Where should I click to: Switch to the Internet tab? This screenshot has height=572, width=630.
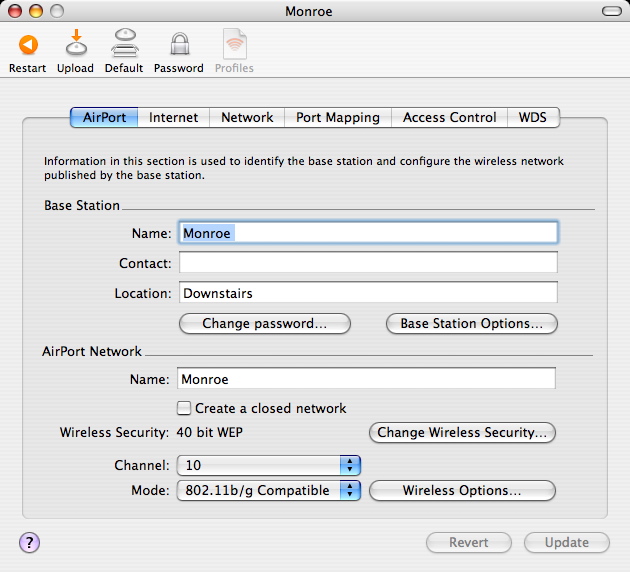tap(174, 117)
